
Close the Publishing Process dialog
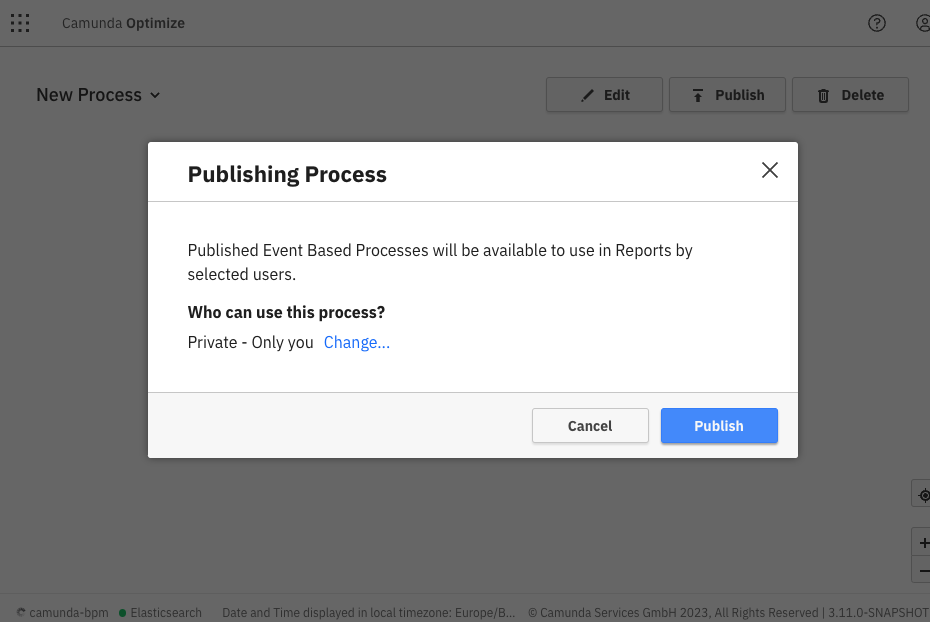(x=770, y=170)
